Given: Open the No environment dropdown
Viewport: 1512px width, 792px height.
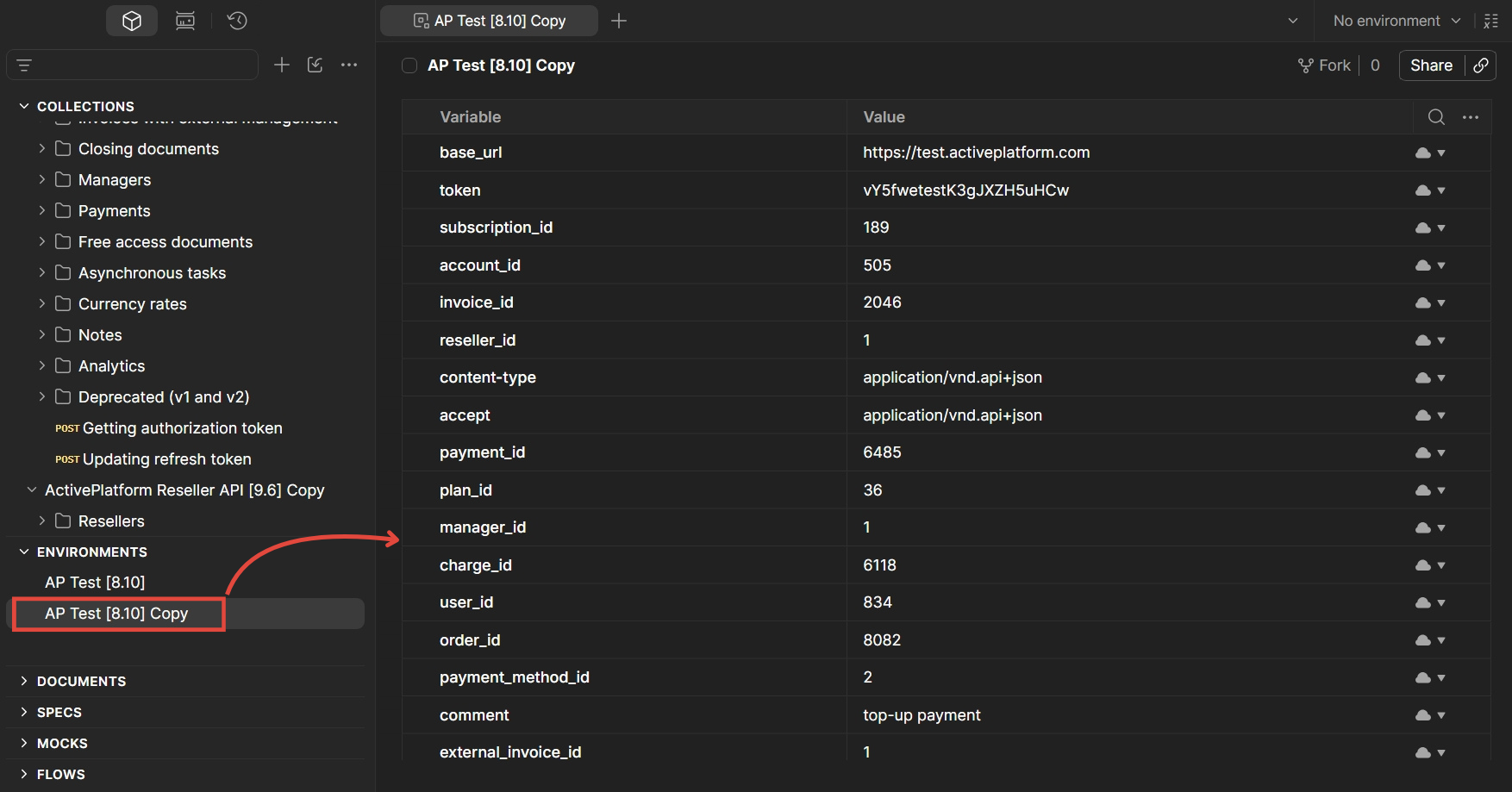Looking at the screenshot, I should tap(1396, 21).
